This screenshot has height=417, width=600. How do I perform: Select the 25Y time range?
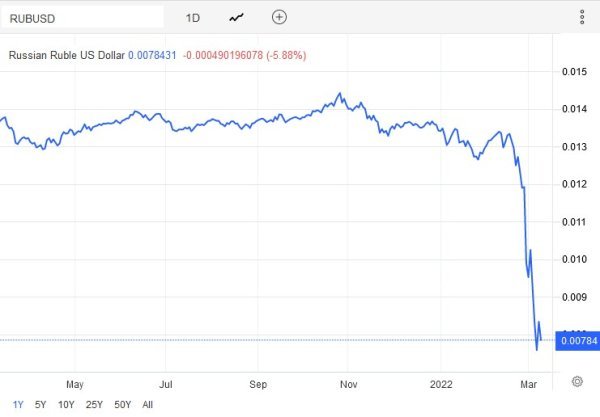coord(94,404)
